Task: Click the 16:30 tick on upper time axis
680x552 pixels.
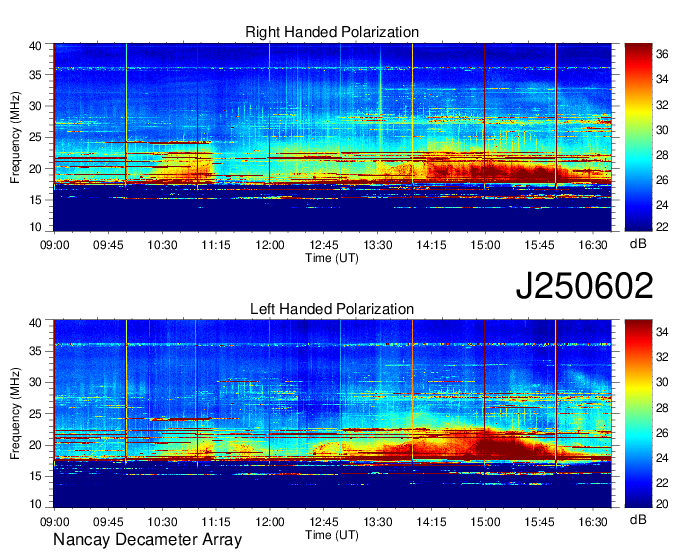Action: click(593, 245)
